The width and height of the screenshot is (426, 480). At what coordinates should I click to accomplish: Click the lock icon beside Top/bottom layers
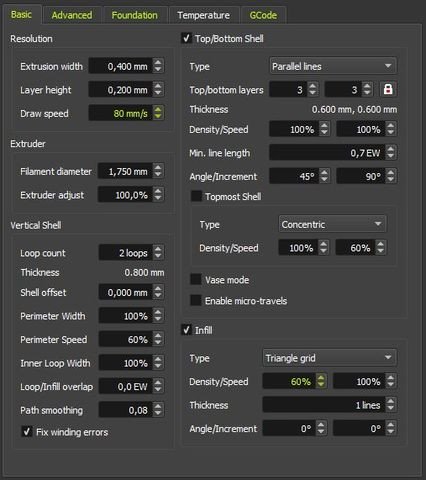pyautogui.click(x=388, y=89)
